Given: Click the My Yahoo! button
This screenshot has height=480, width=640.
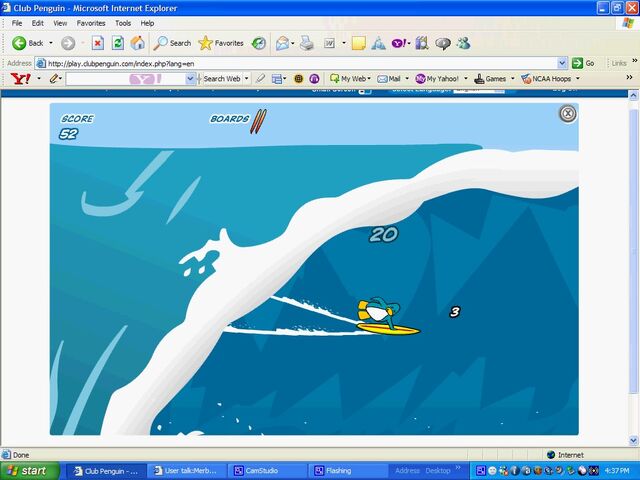Looking at the screenshot, I should coord(437,78).
